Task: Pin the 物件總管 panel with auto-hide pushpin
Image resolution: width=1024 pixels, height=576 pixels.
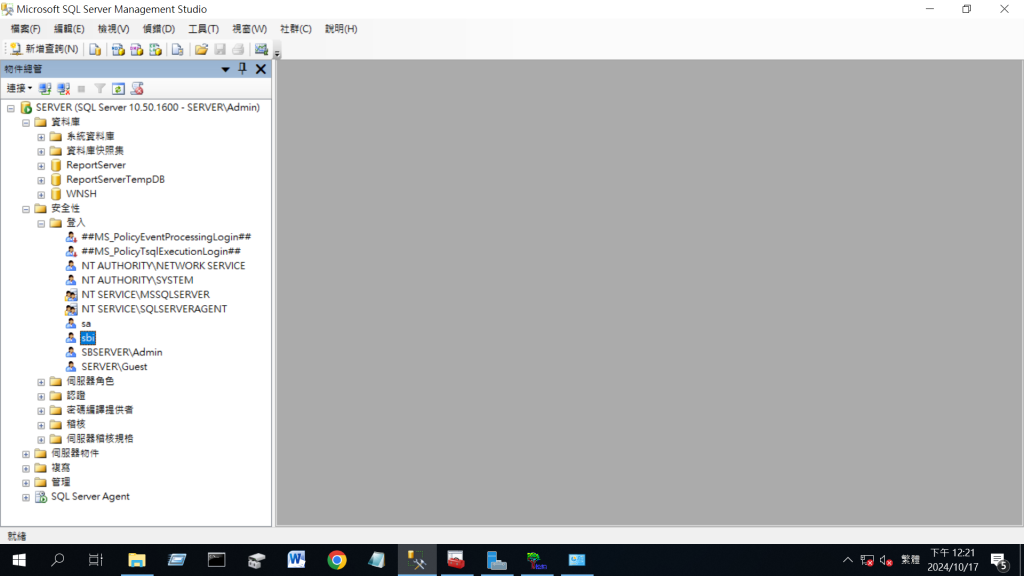Action: pos(242,69)
